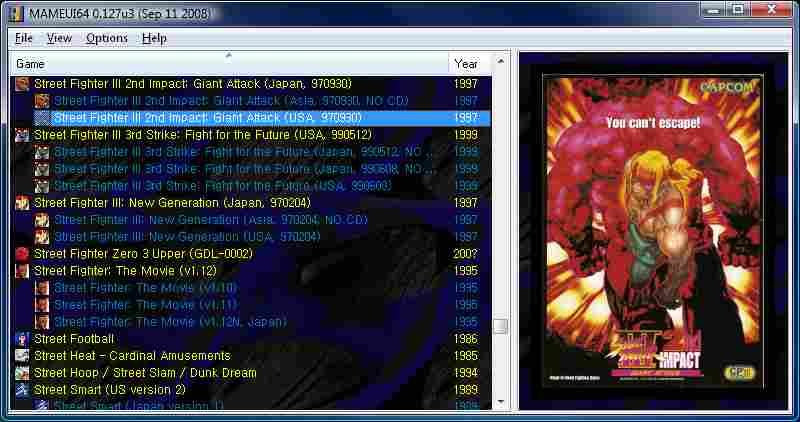This screenshot has width=800, height=422.
Task: Select Street Fighter III 2nd Impact (Japan, 970930)
Action: [x=193, y=84]
